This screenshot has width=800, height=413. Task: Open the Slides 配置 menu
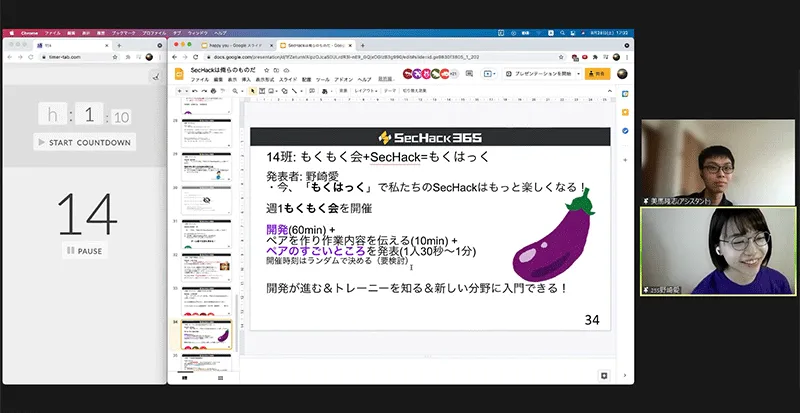pyautogui.click(x=306, y=80)
